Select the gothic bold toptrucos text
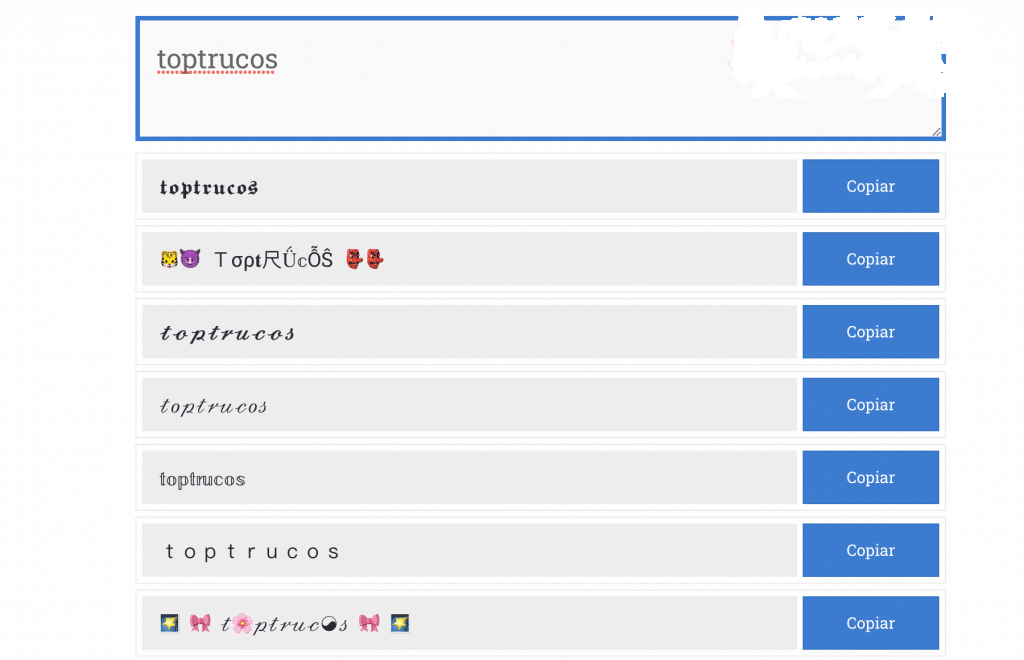The height and width of the screenshot is (660, 1024). click(x=209, y=188)
